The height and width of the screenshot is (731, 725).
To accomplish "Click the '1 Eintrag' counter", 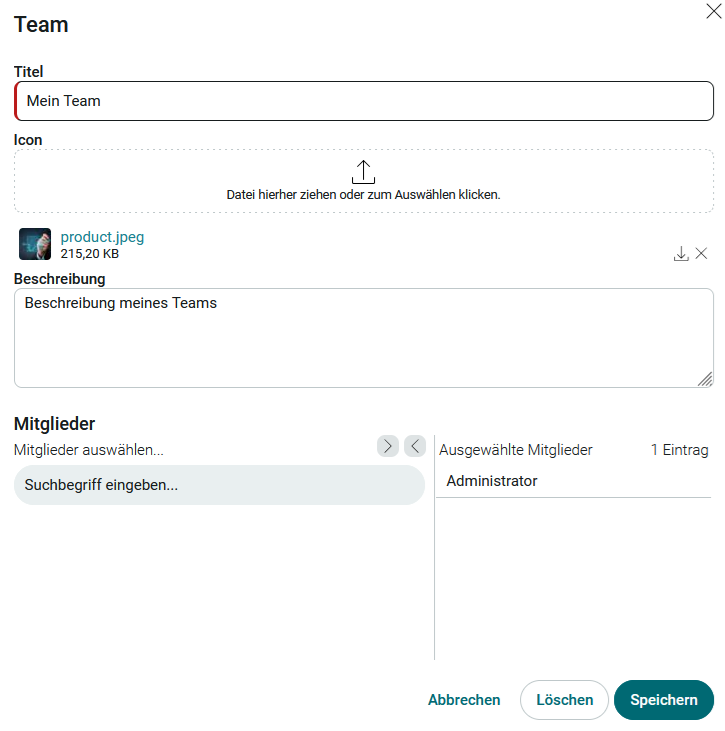I will click(x=679, y=450).
